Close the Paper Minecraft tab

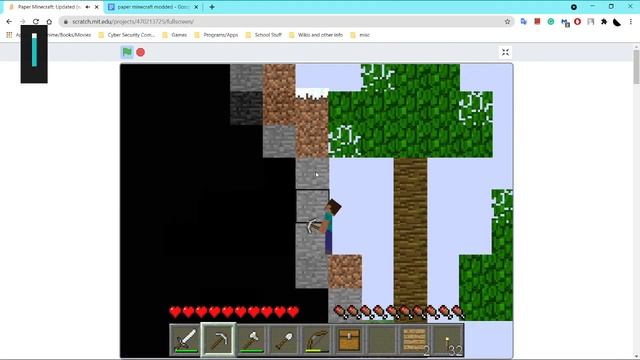[x=97, y=7]
